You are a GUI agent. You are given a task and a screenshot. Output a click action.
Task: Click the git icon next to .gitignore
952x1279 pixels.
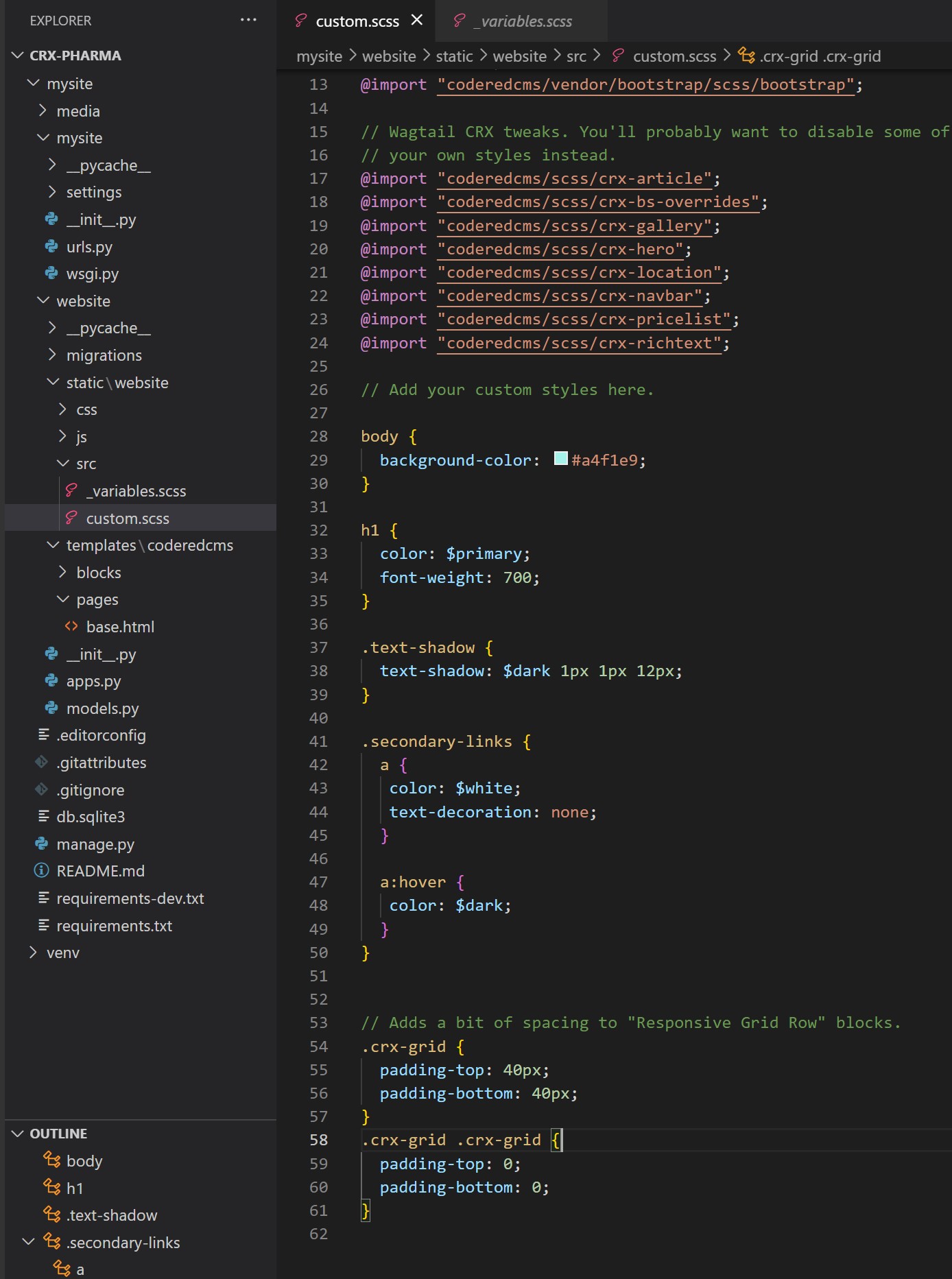click(x=42, y=789)
